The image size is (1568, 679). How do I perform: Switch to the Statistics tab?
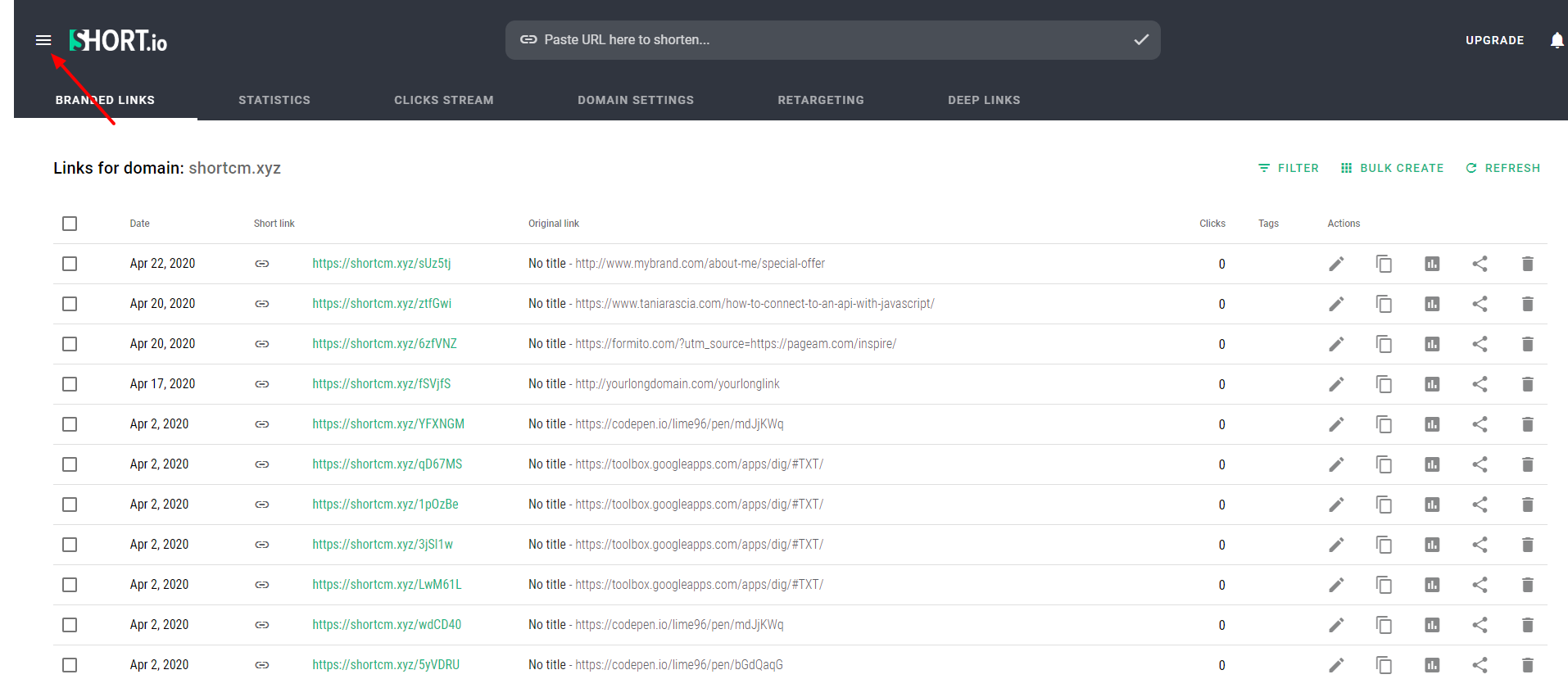[274, 100]
